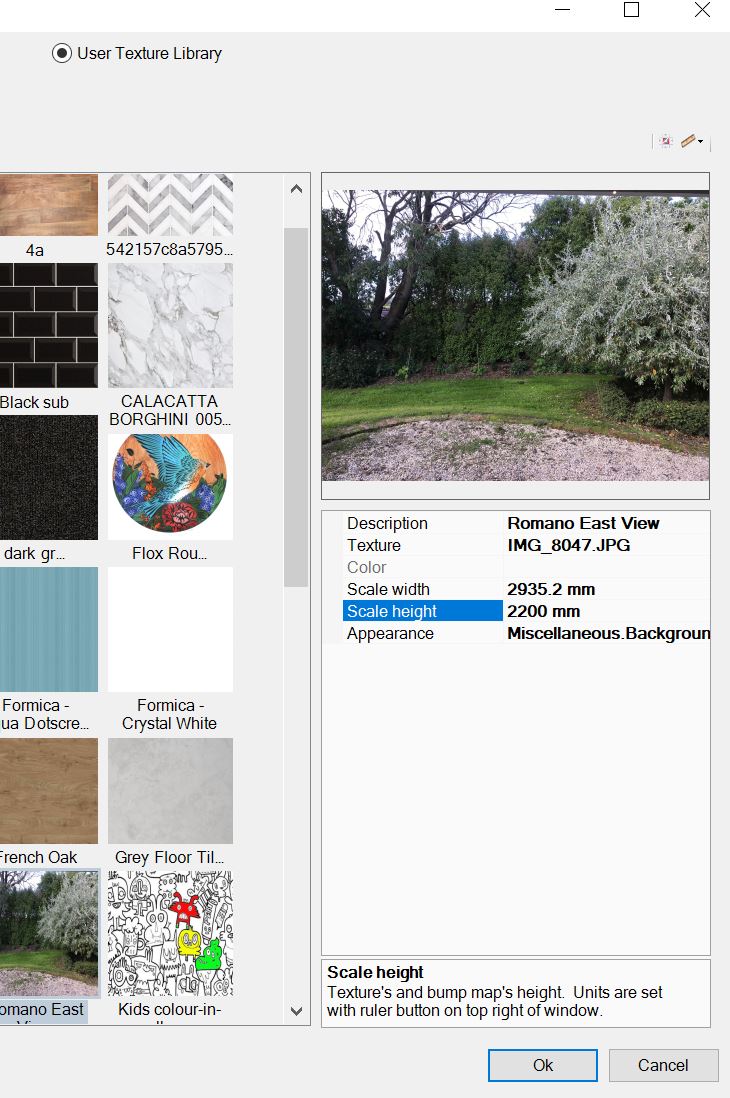Maximize the window

pyautogui.click(x=631, y=10)
